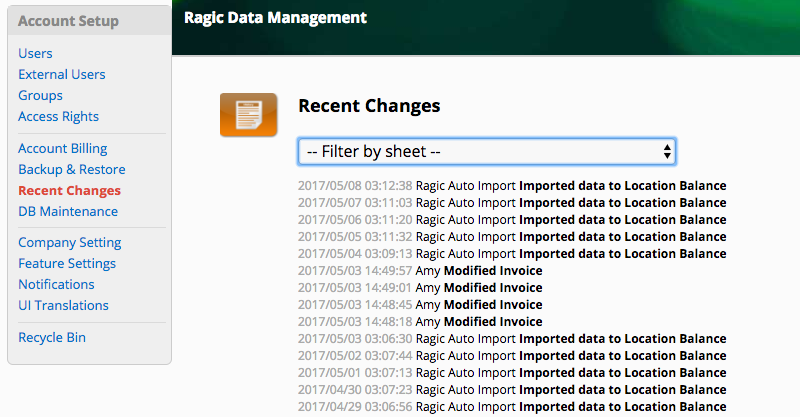Open Notifications settings

[56, 284]
